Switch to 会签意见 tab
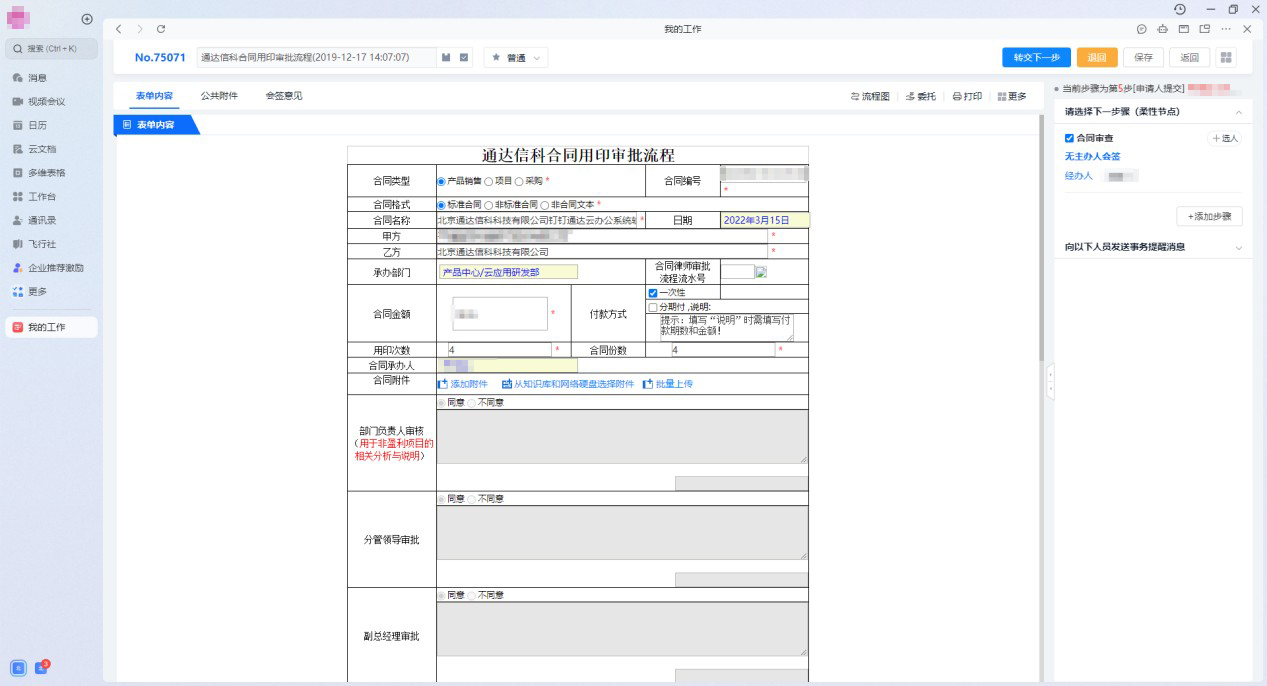This screenshot has height=686, width=1267. click(x=283, y=96)
